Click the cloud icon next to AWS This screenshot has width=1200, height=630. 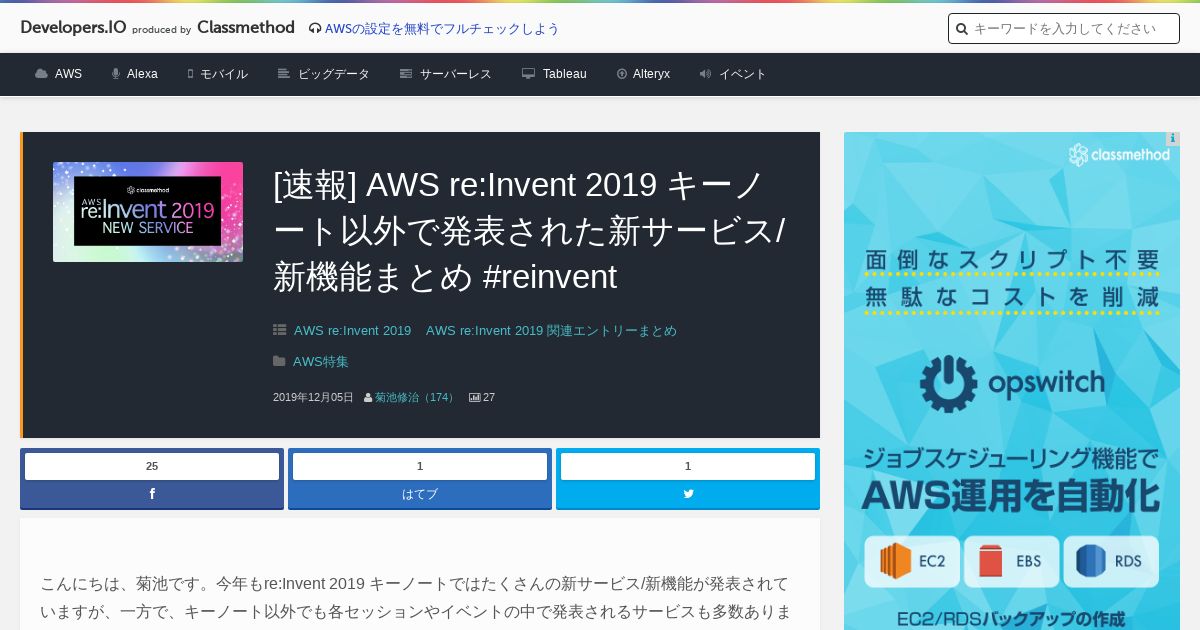click(41, 74)
